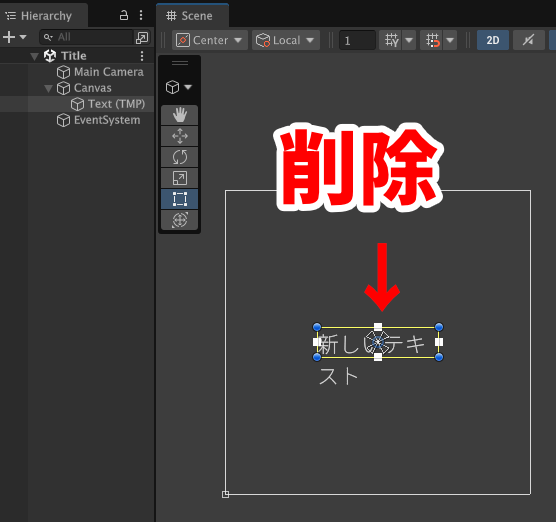Image resolution: width=556 pixels, height=522 pixels.
Task: Open Title scene options menu
Action: click(142, 56)
